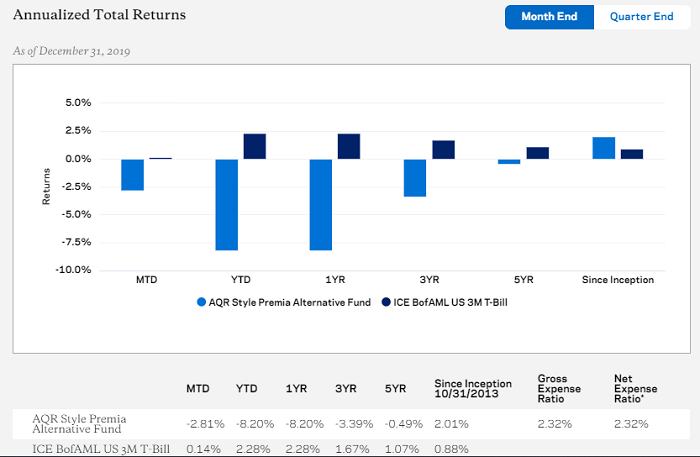Select the 3YR dark blue T-Bill bar

[443, 150]
